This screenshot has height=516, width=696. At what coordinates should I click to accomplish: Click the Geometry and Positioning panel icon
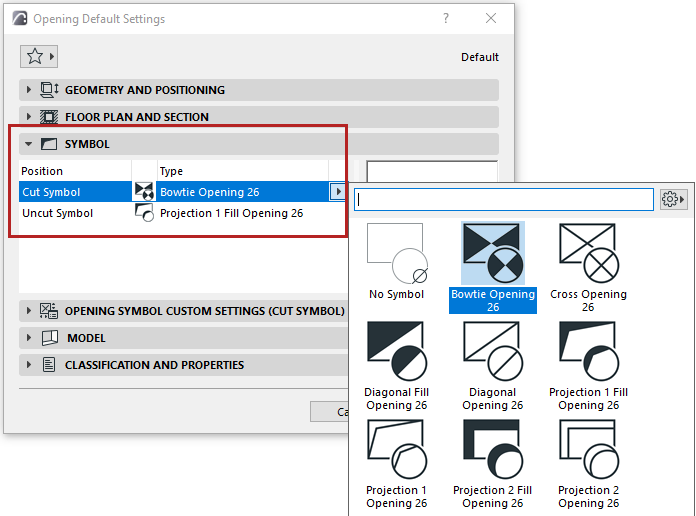tap(49, 90)
